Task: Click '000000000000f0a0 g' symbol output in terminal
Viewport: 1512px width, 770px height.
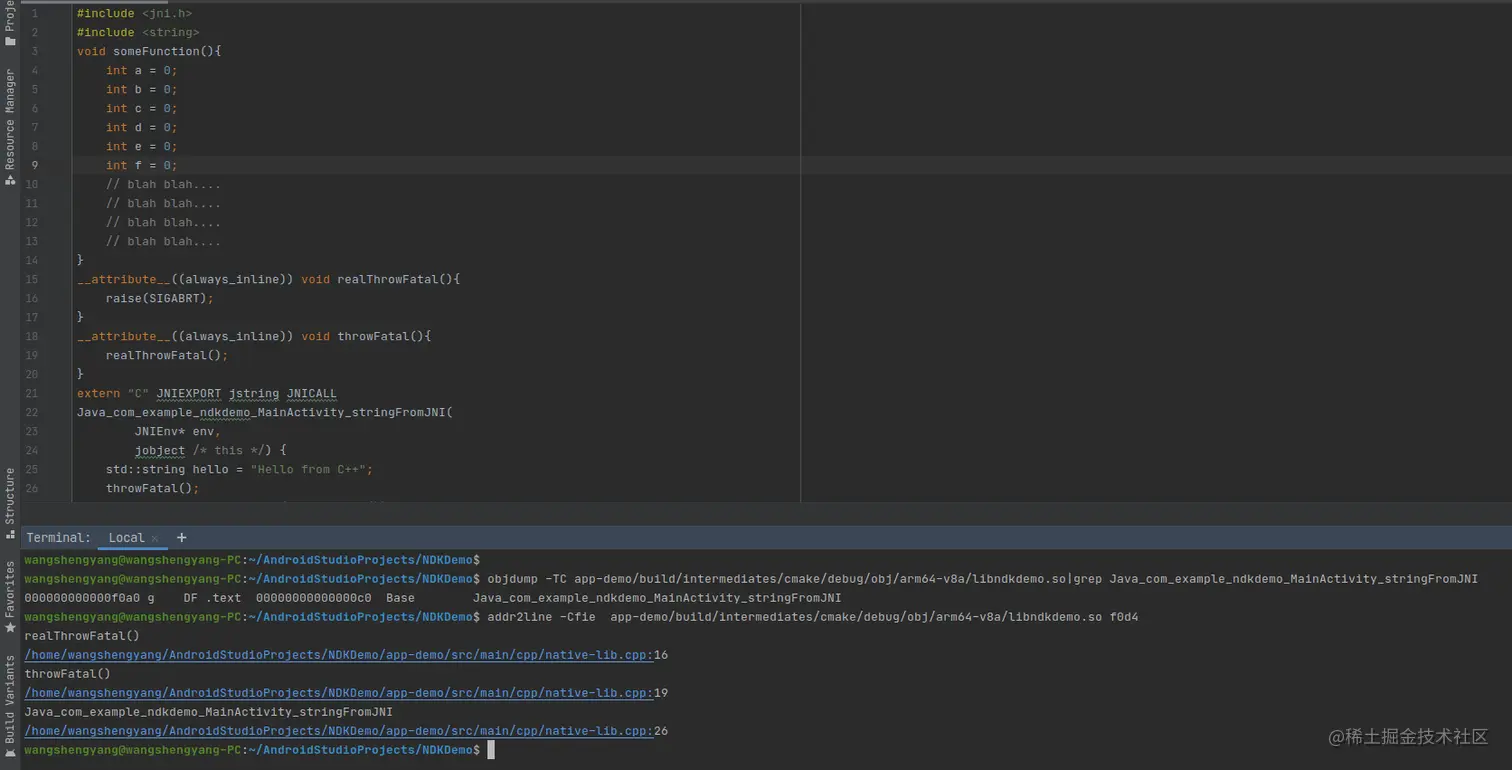Action: 89,598
